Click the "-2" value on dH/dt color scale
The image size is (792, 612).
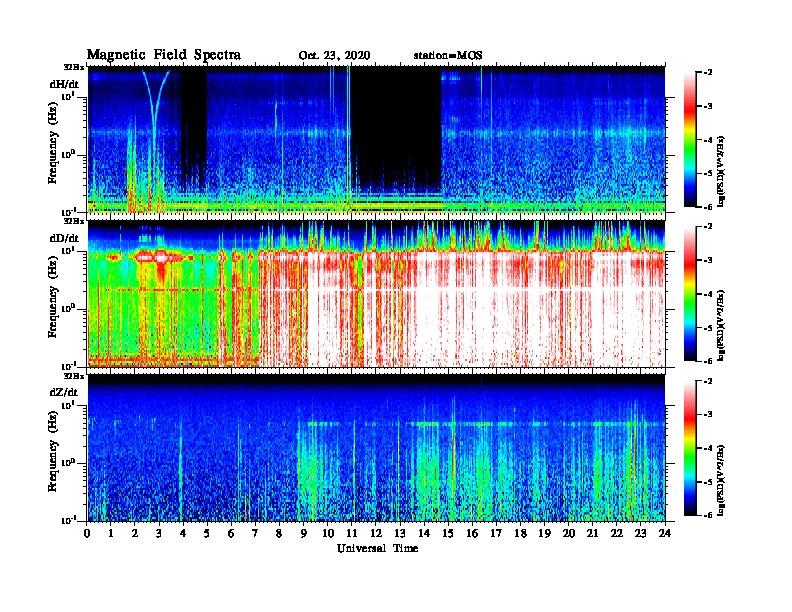tap(709, 73)
